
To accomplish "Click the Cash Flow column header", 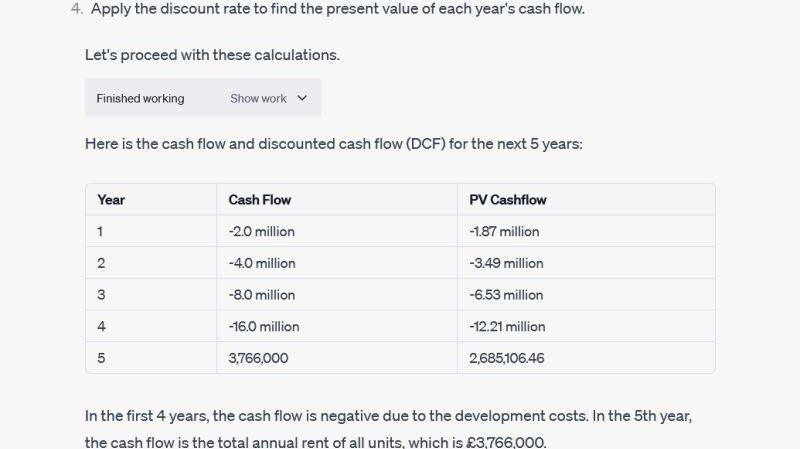I will (x=260, y=199).
